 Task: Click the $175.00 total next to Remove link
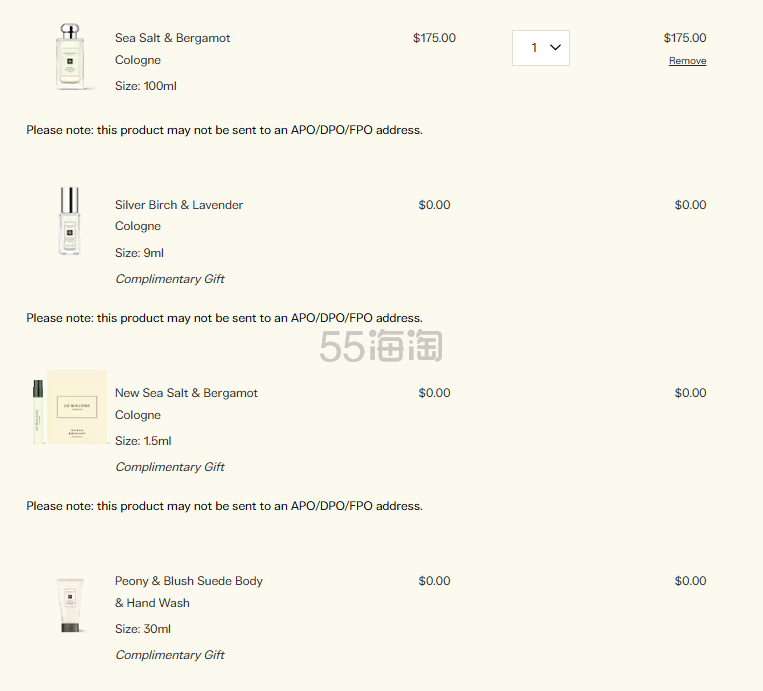coord(685,38)
